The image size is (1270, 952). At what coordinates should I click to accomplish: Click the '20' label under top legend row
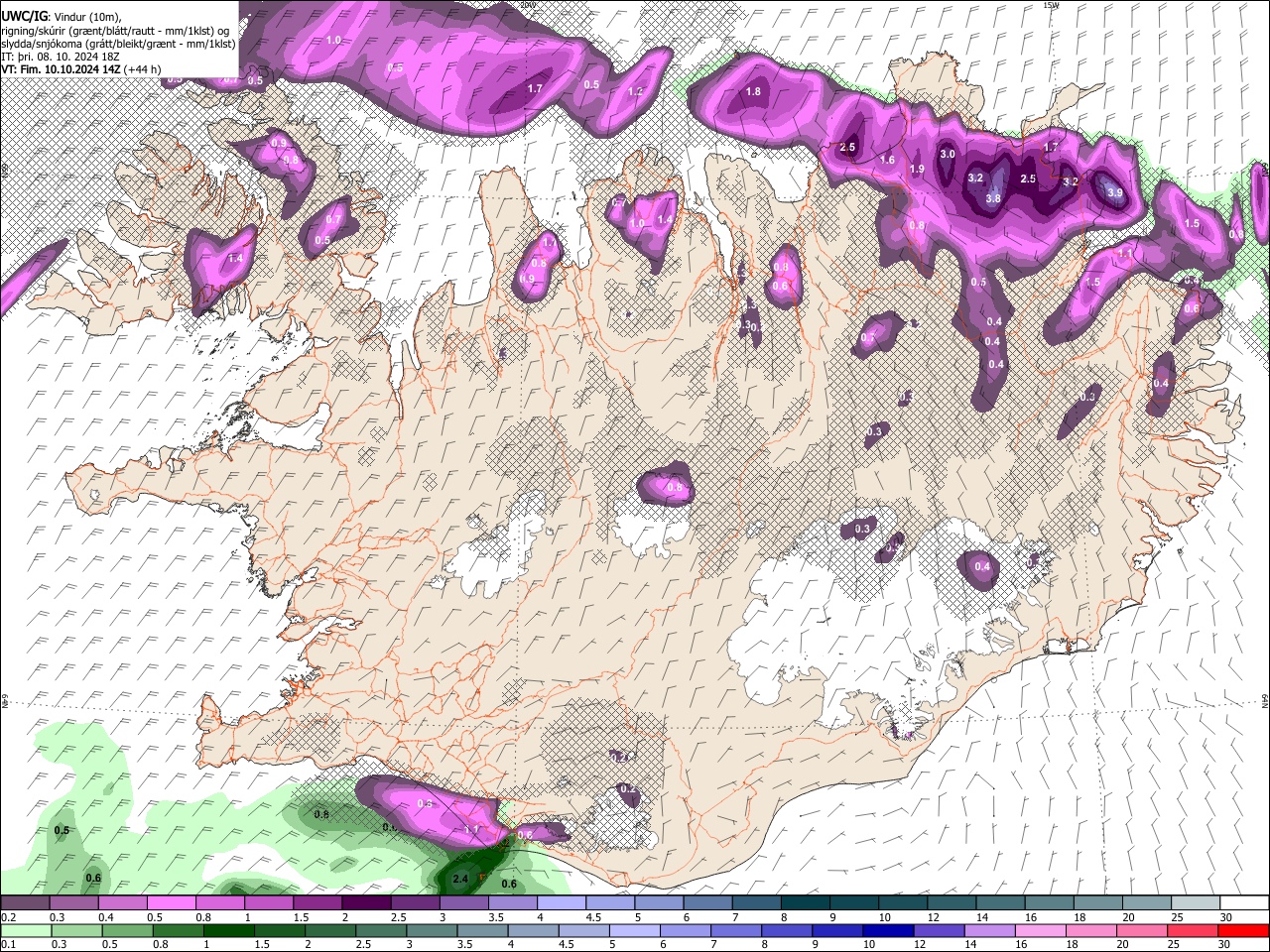coord(1128,917)
